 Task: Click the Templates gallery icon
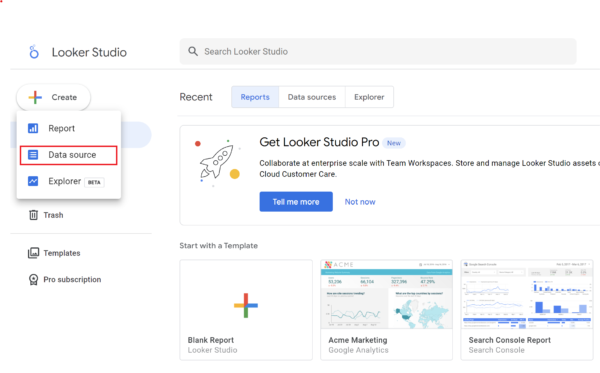33,253
